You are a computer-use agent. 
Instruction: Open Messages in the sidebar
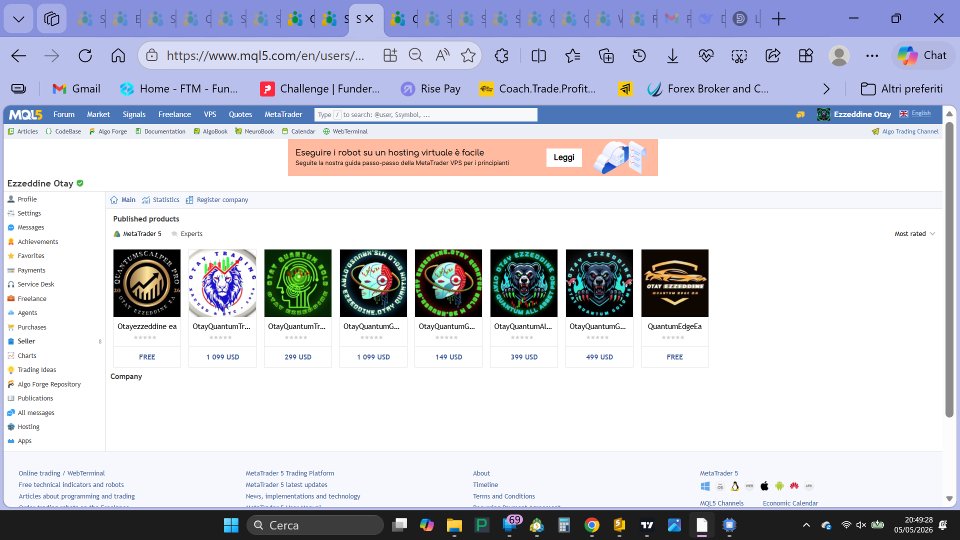click(x=30, y=227)
